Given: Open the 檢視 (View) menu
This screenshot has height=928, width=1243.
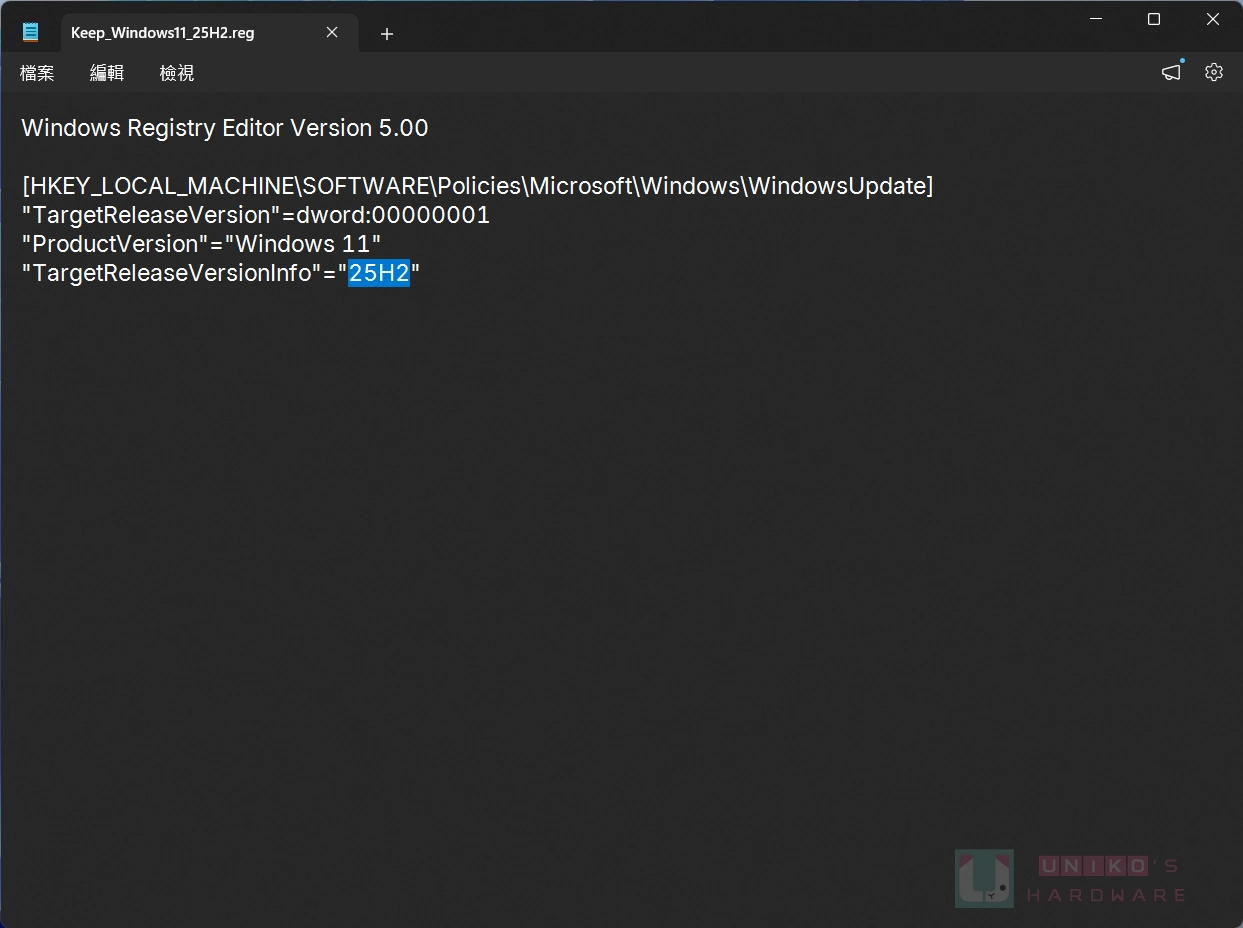Looking at the screenshot, I should tap(177, 73).
